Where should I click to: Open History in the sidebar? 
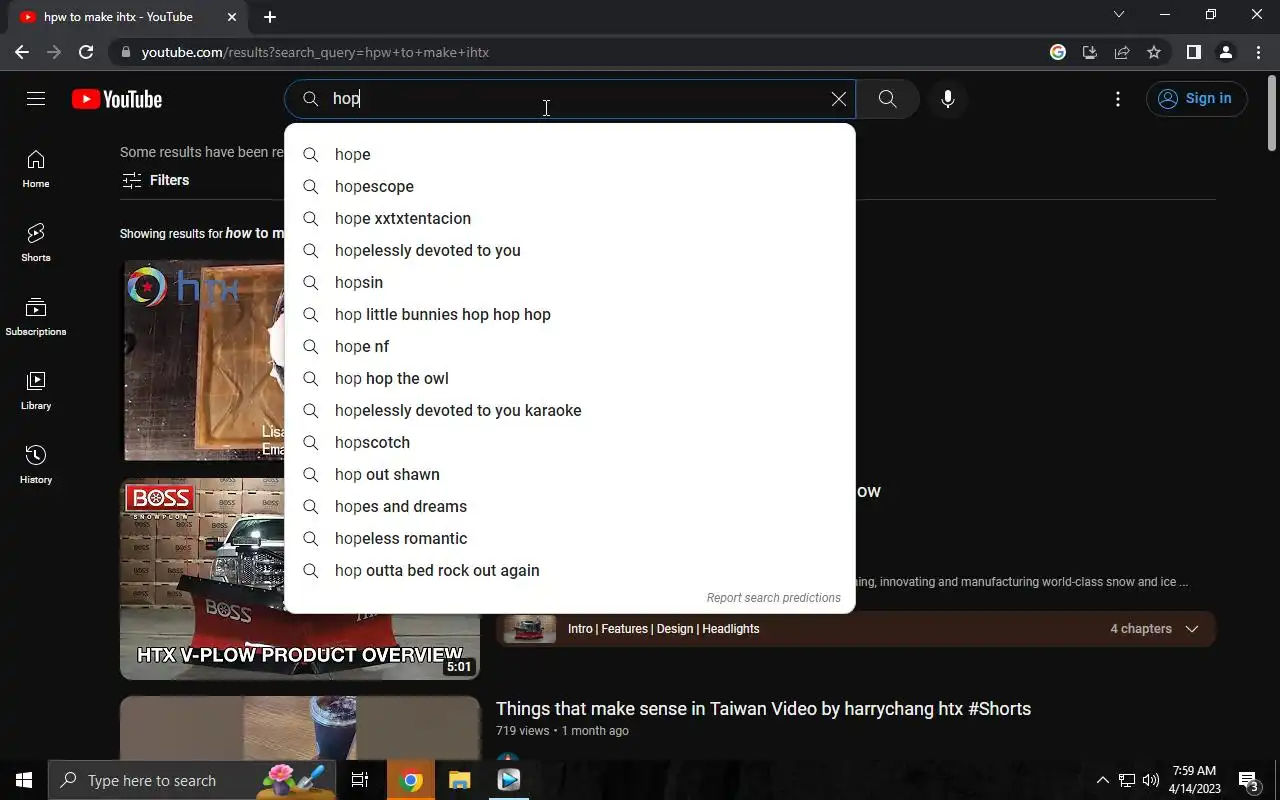click(x=36, y=465)
